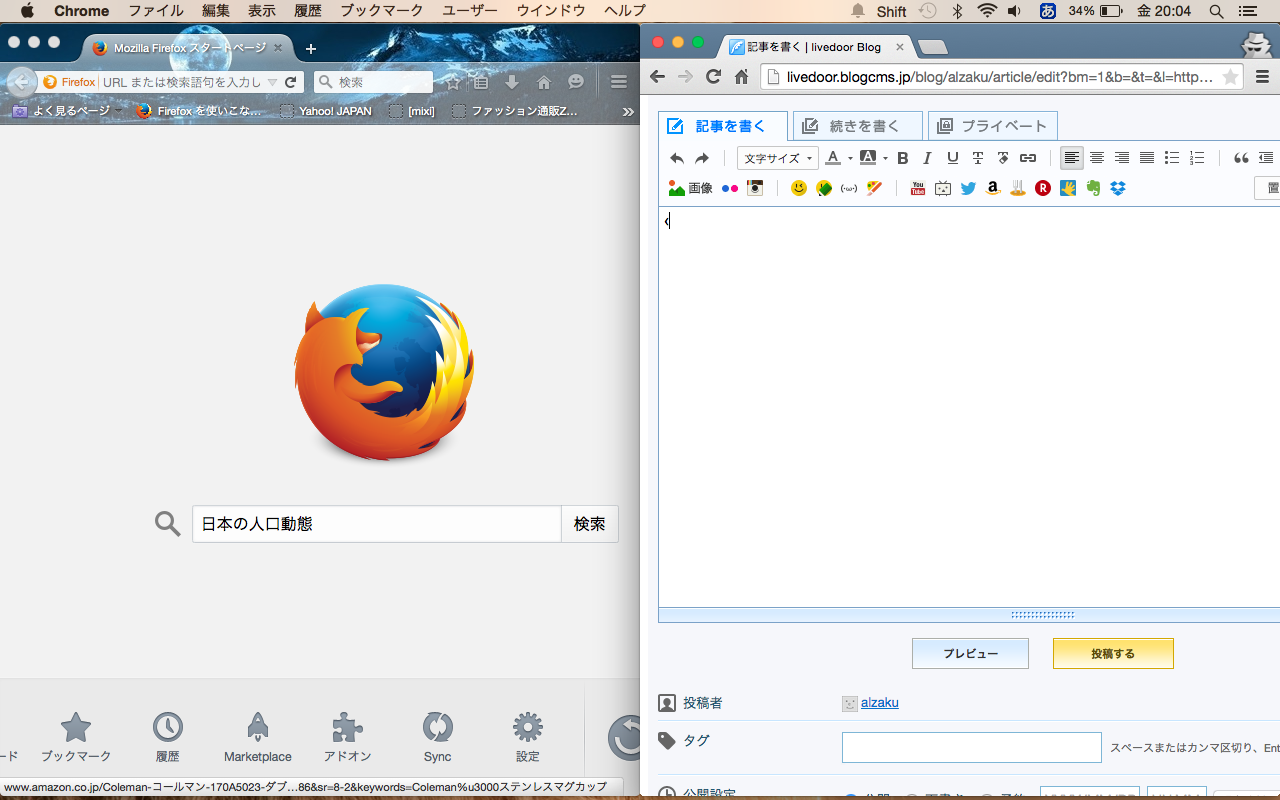Expand the text color dropdown arrow
Screen dimensions: 1280x800
850,158
